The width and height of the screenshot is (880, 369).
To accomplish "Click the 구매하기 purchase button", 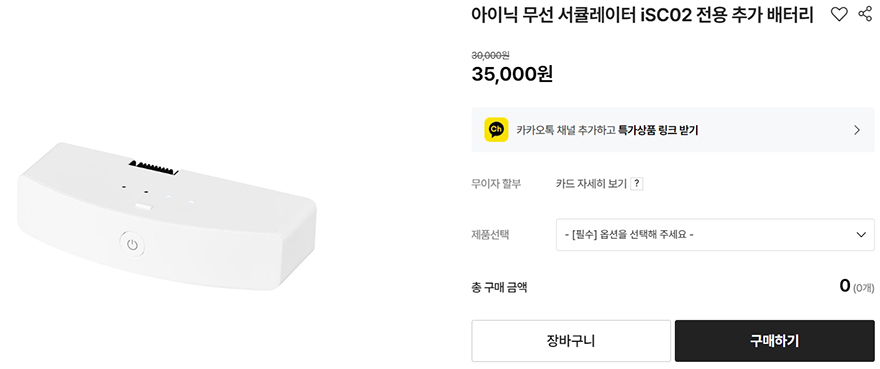I will [774, 341].
